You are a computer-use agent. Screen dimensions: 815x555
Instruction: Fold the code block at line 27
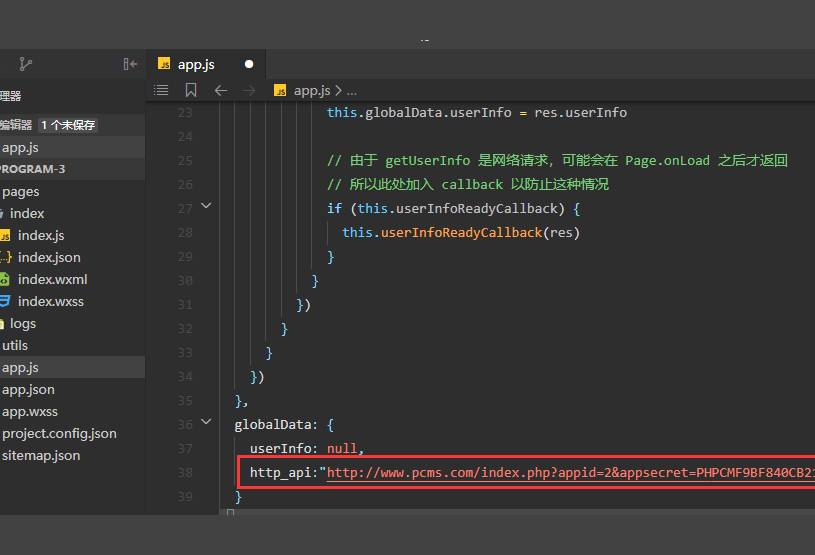(x=206, y=205)
